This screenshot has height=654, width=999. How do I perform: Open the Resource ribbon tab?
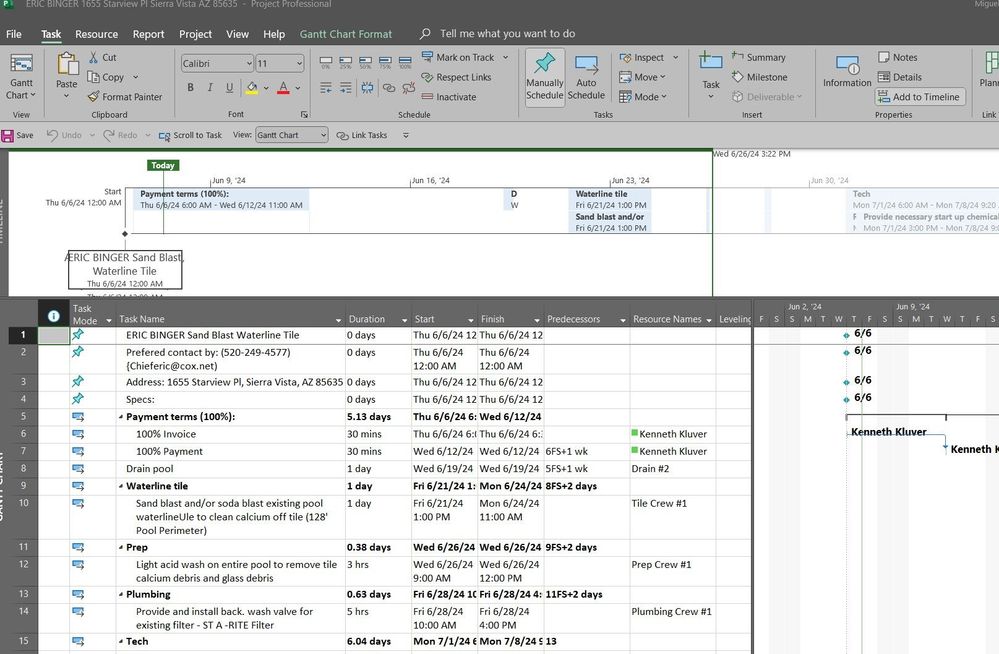(x=96, y=34)
